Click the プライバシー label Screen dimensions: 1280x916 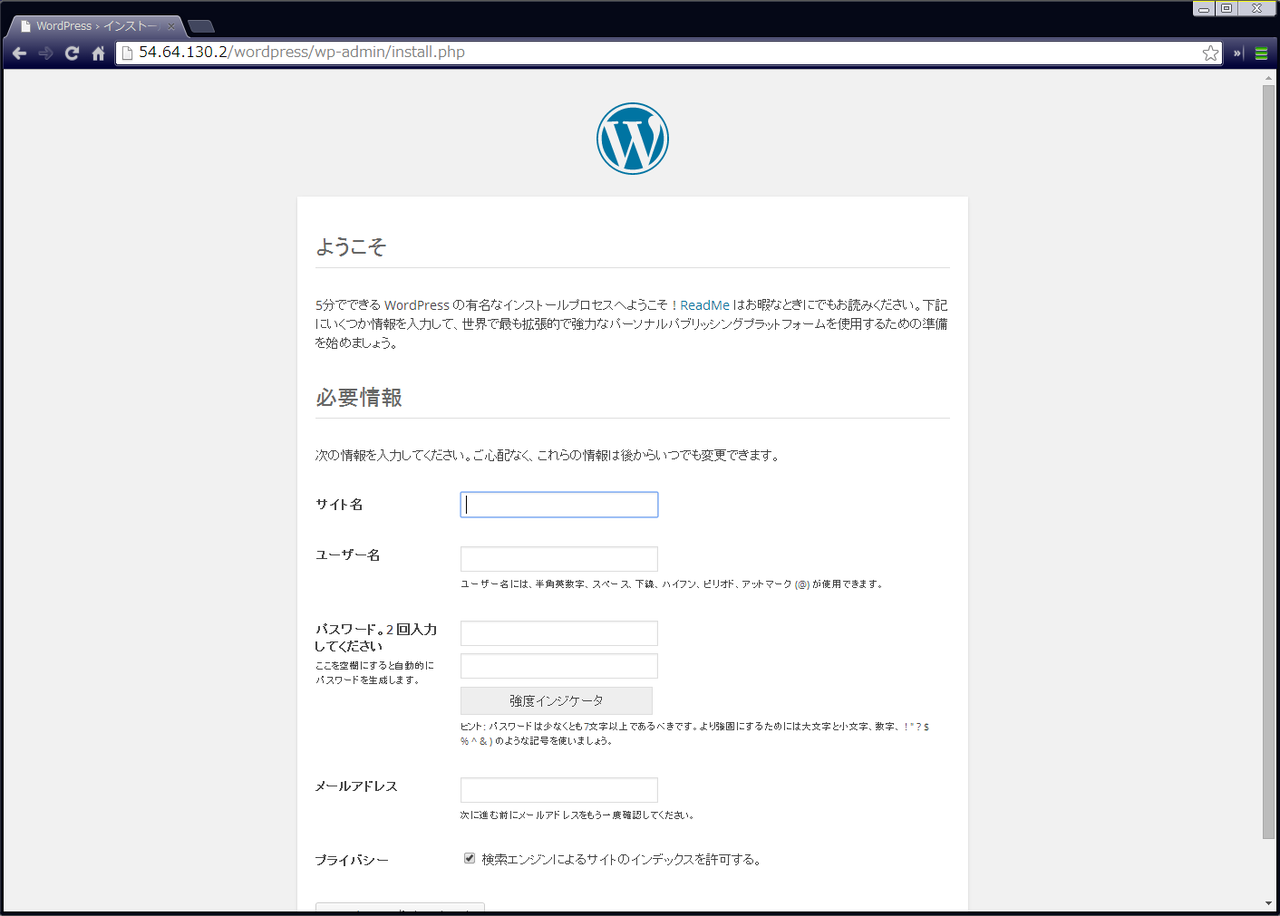[352, 860]
